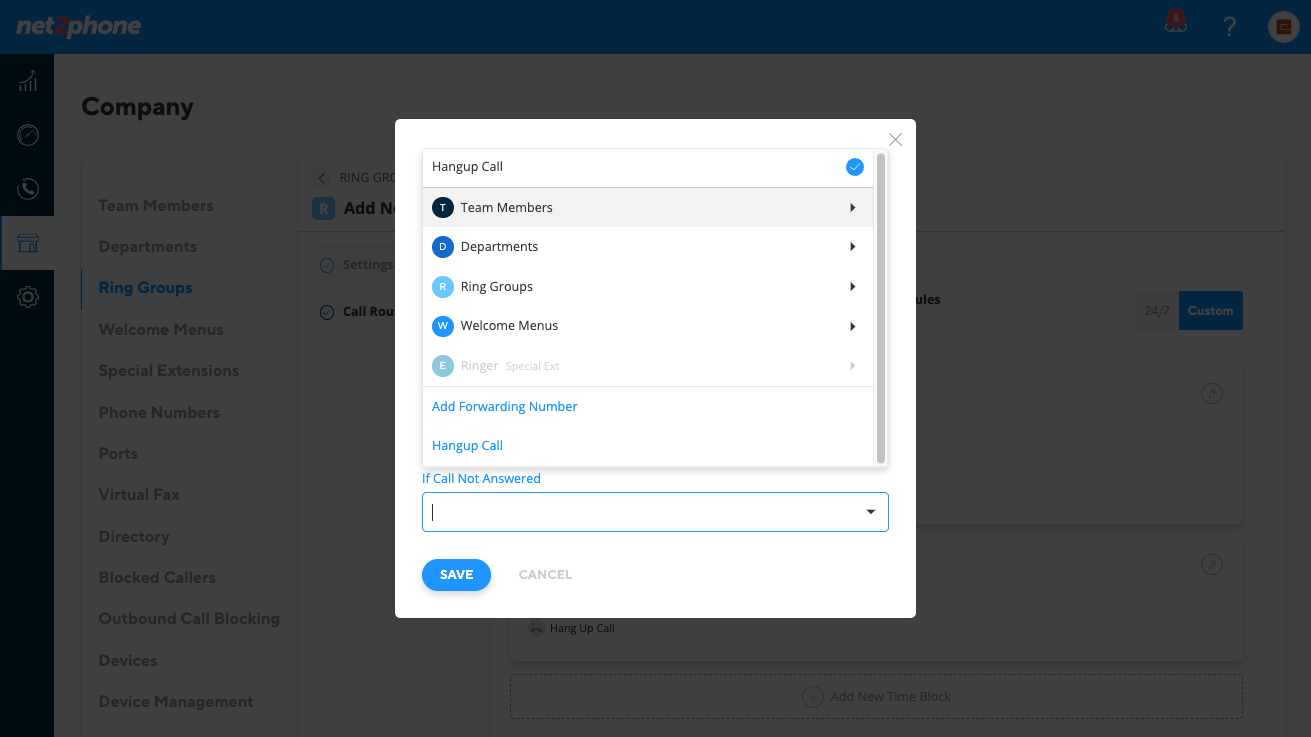The width and height of the screenshot is (1311, 737).
Task: Click the SAVE button
Action: 456,575
